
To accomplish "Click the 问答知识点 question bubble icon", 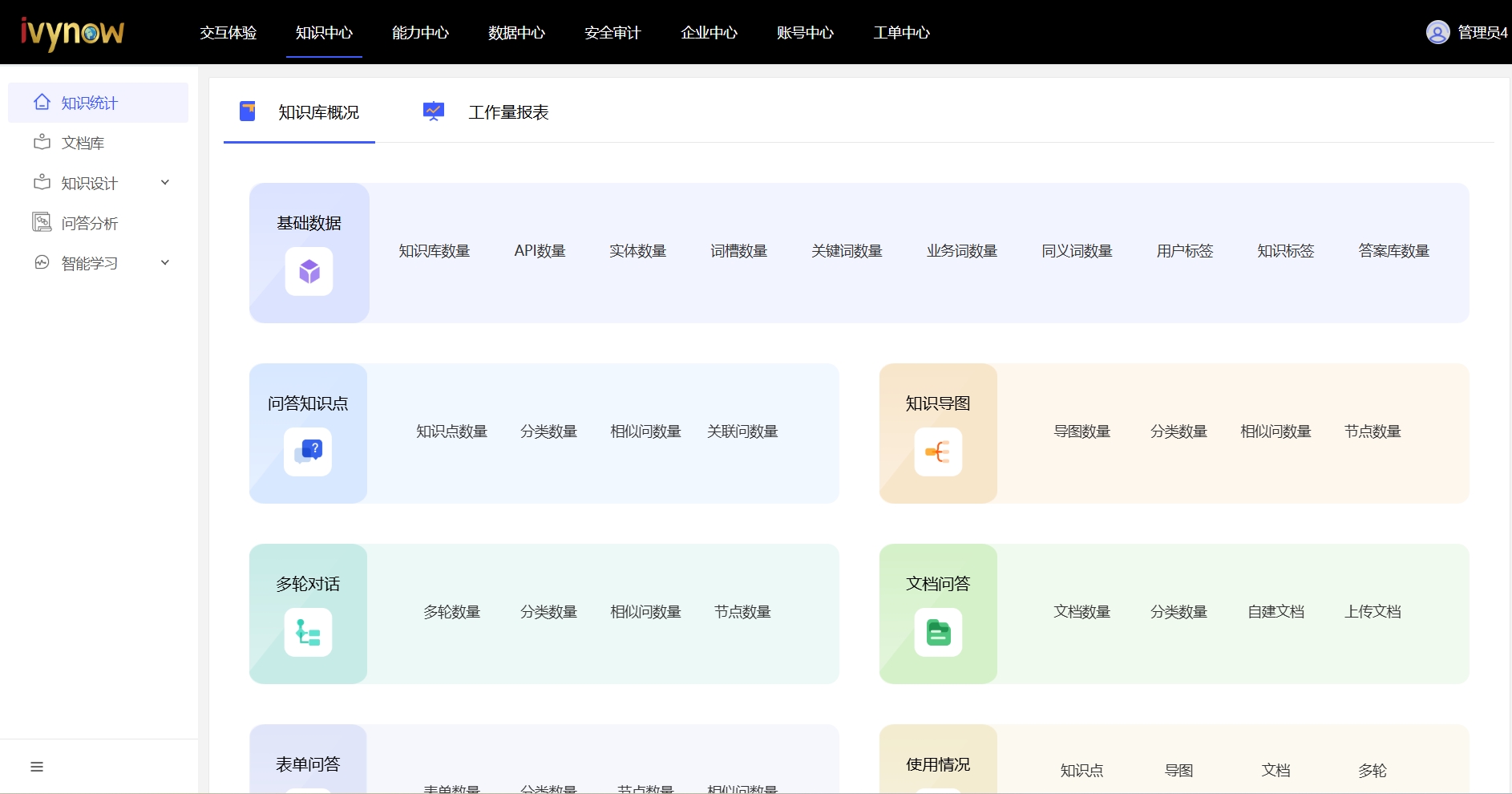I will pos(308,452).
